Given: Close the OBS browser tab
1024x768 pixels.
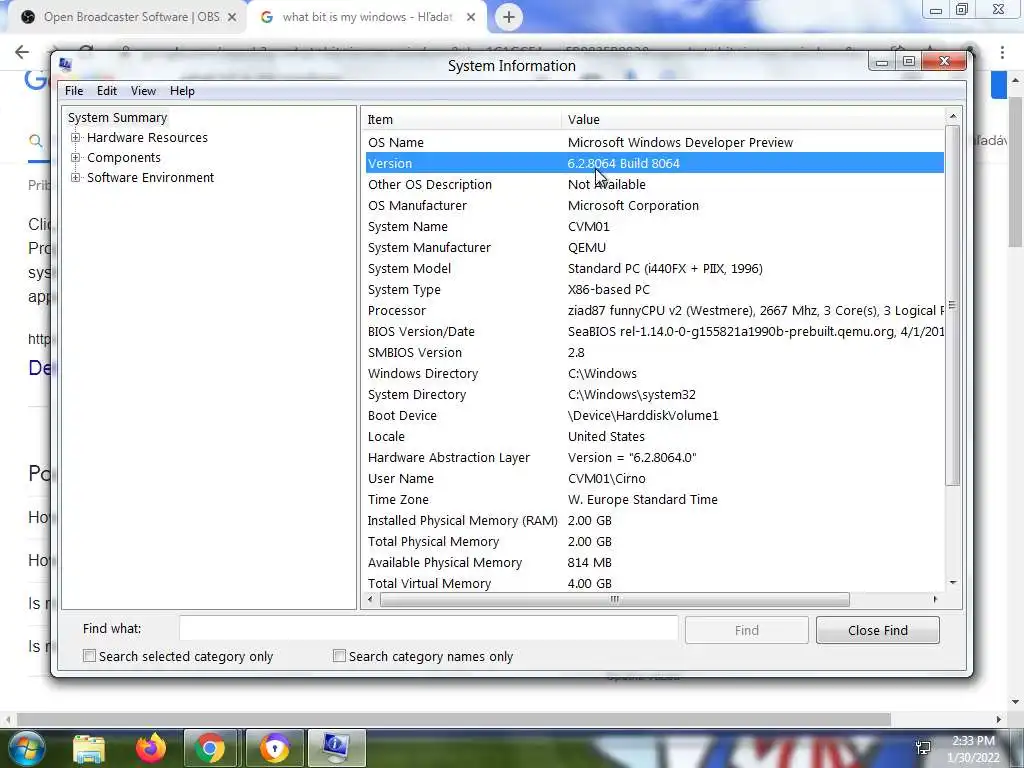Looking at the screenshot, I should pyautogui.click(x=232, y=17).
